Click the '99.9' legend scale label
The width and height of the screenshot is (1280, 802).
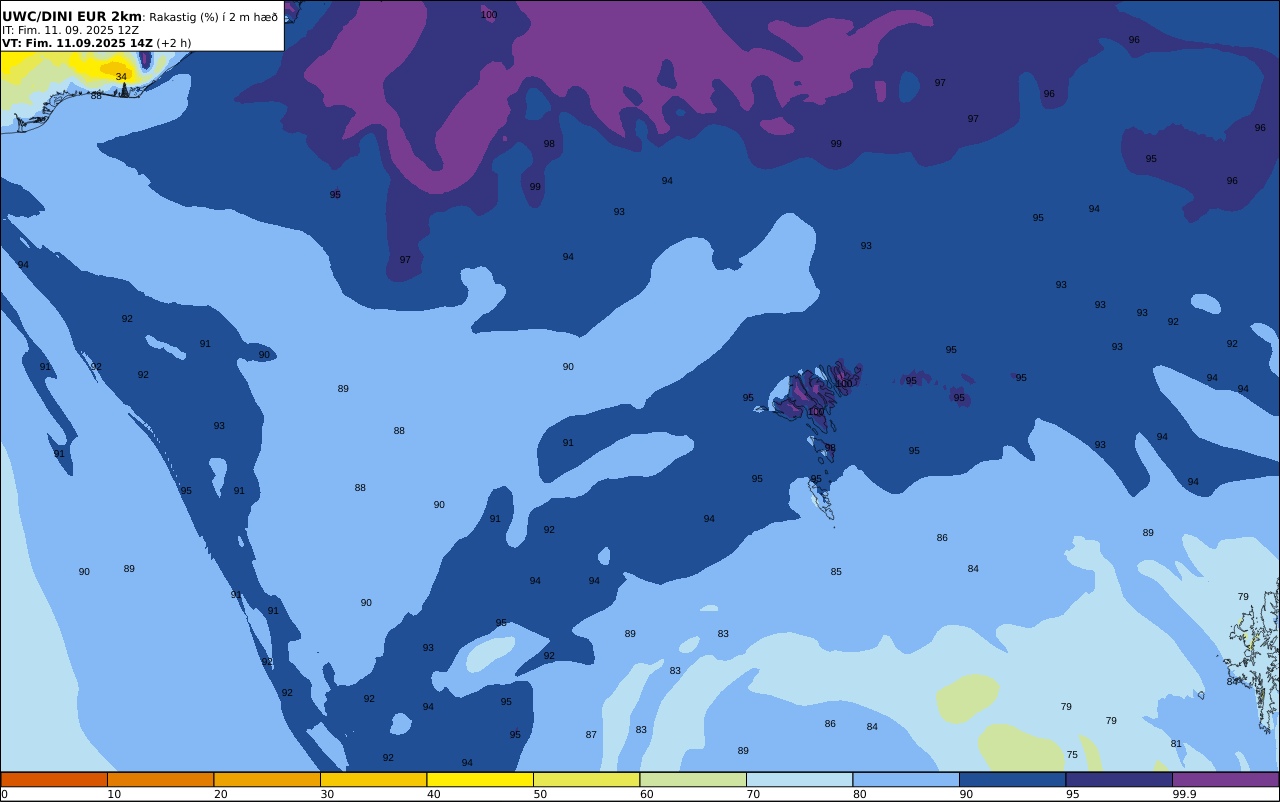click(x=1185, y=794)
